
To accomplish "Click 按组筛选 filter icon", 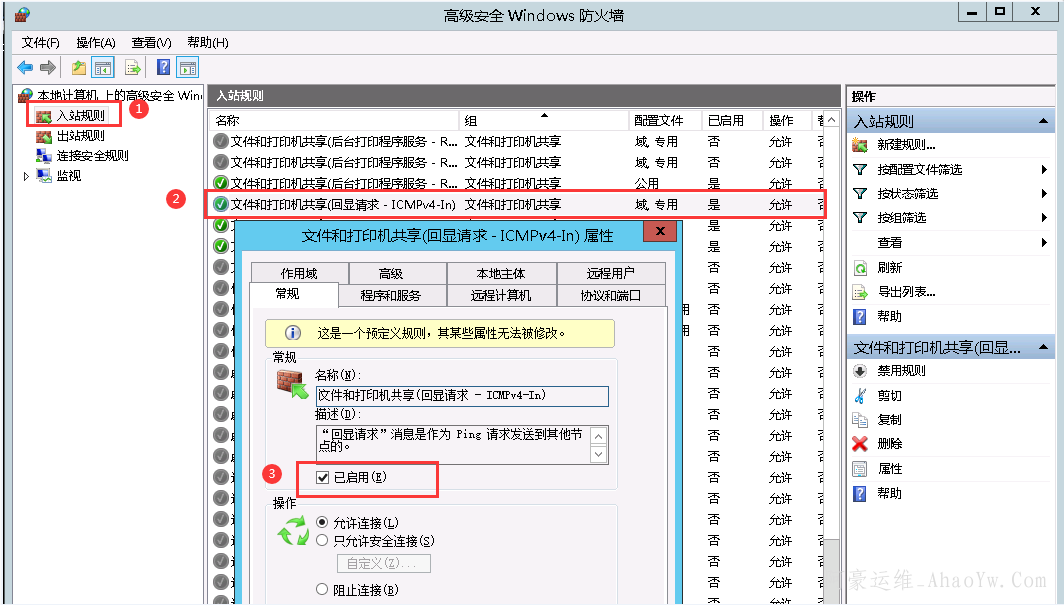I will pyautogui.click(x=860, y=218).
